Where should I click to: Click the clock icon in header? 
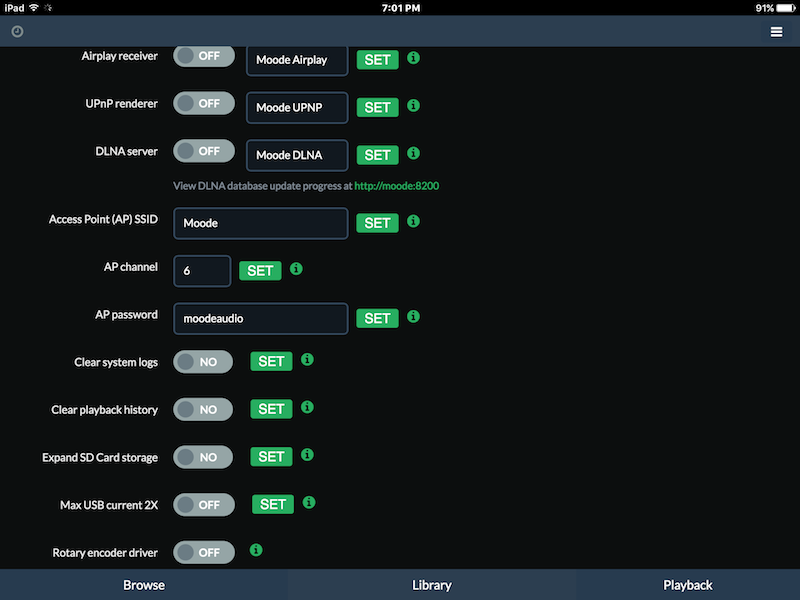coord(17,32)
